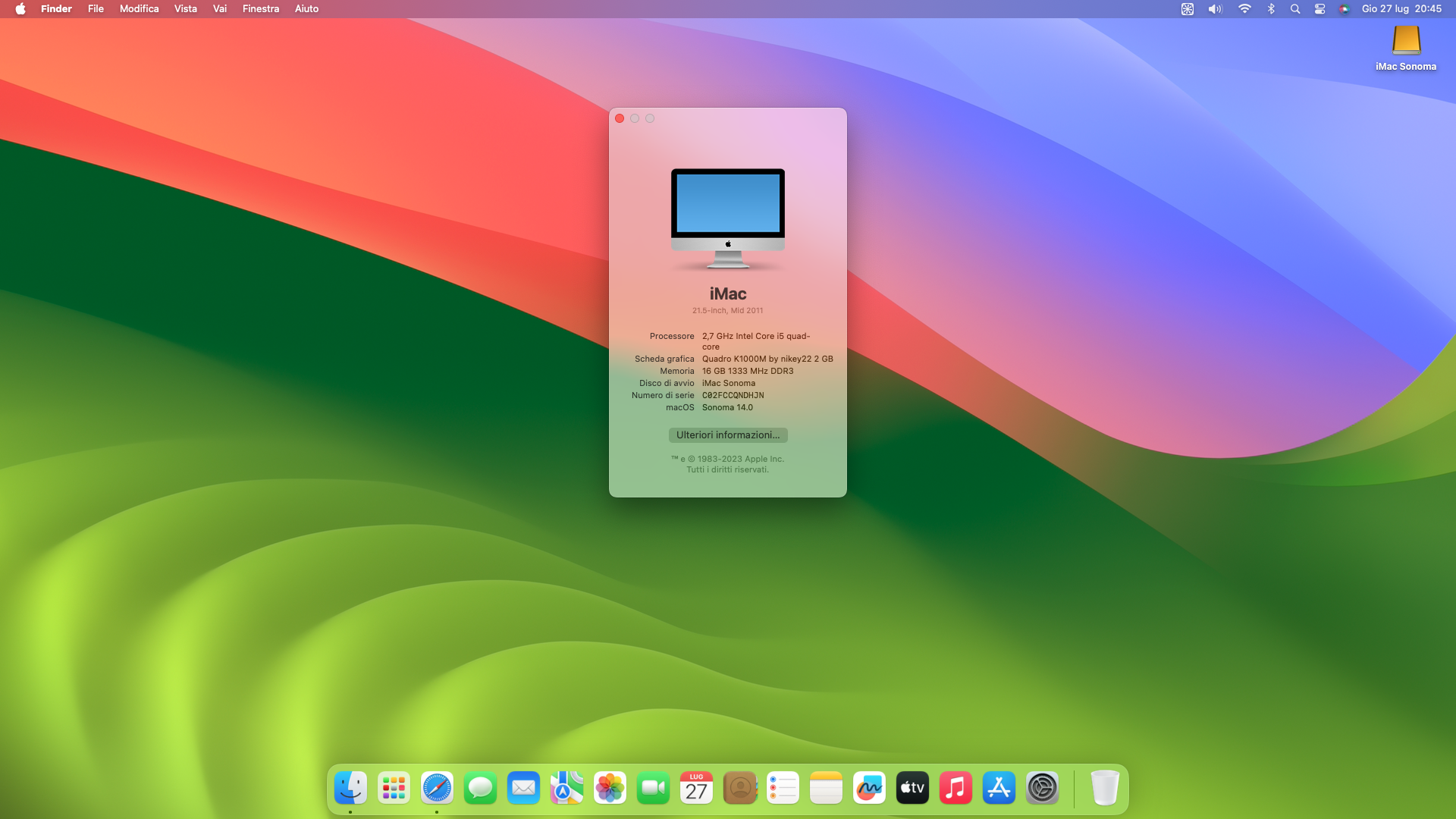
Task: Open System Settings gear in Dock
Action: (1042, 788)
